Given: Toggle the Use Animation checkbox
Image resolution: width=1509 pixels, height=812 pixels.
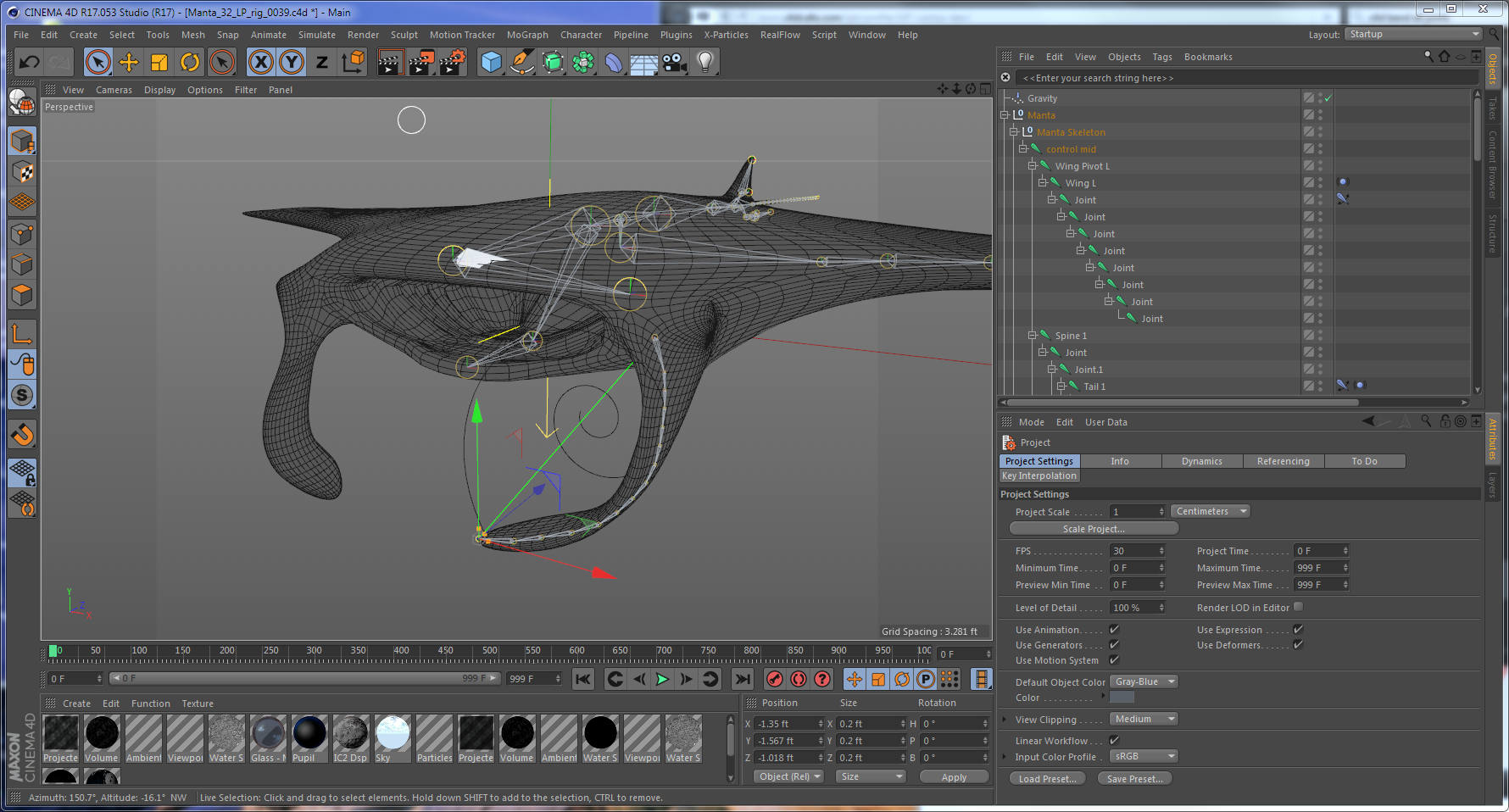Looking at the screenshot, I should pos(1114,630).
